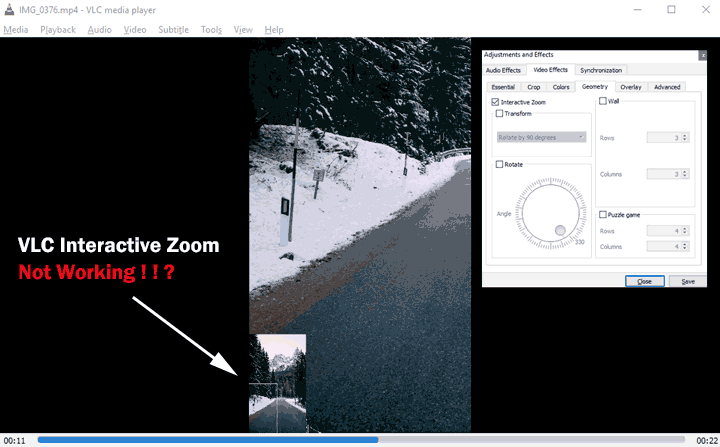Click the Save button in effects dialog

click(687, 281)
